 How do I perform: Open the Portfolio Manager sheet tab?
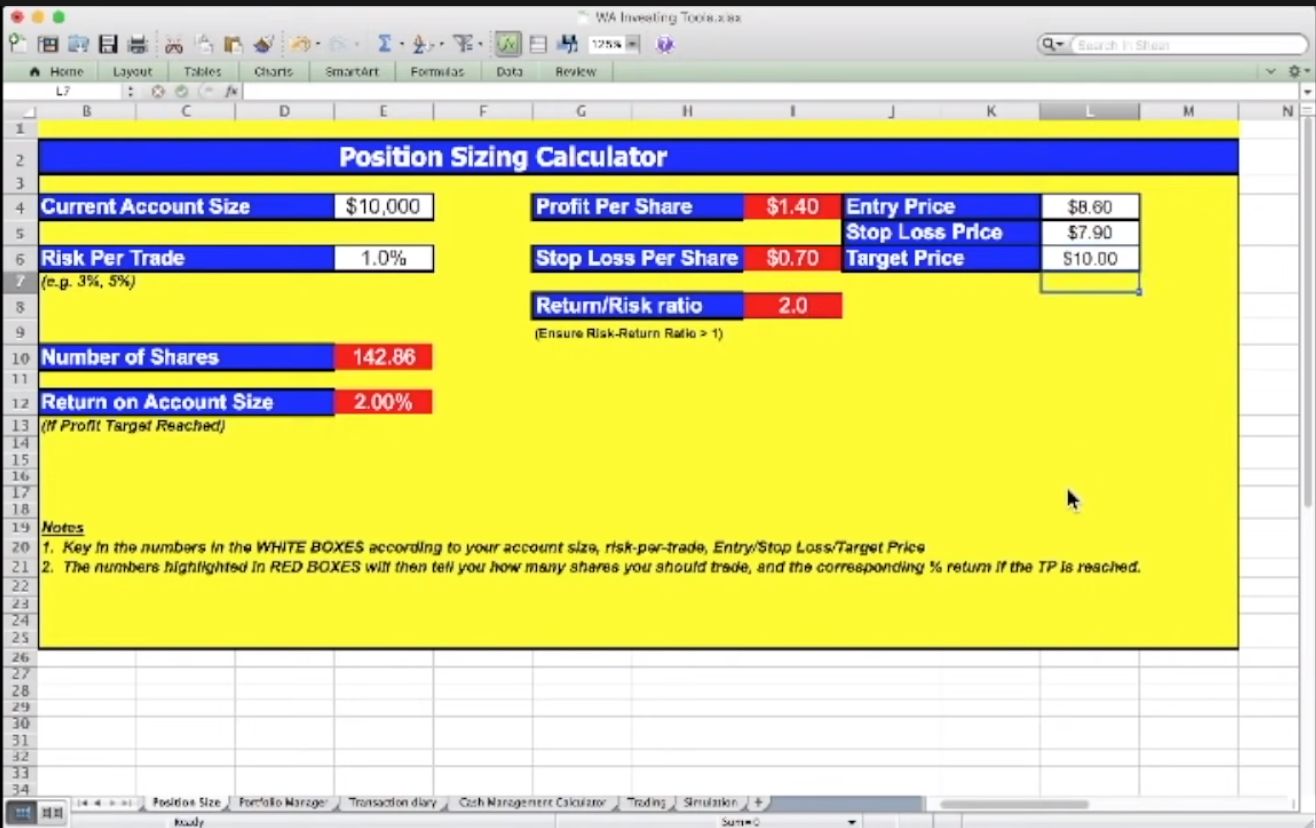pyautogui.click(x=283, y=802)
